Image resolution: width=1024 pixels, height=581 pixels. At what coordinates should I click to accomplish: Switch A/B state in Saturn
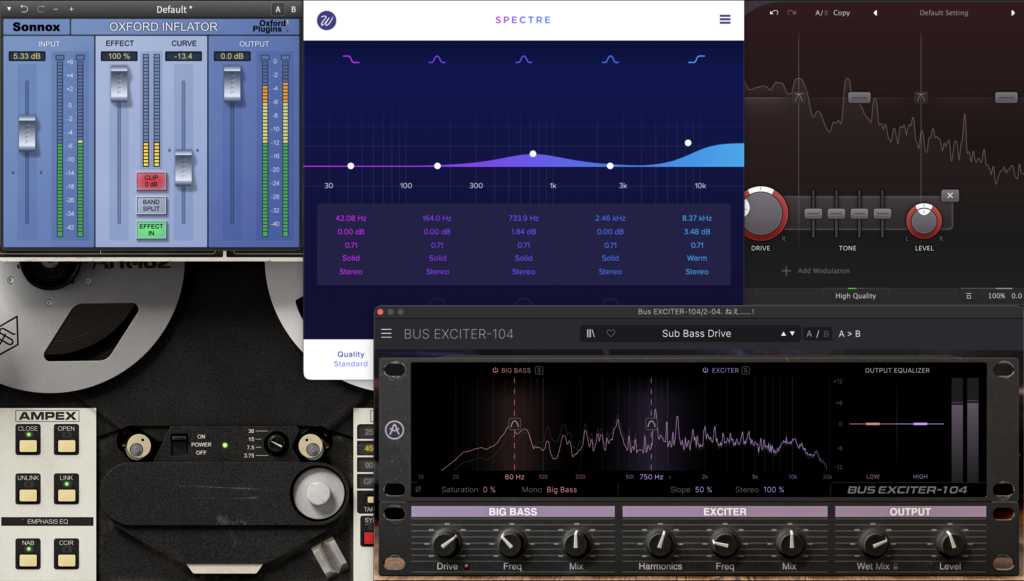[820, 12]
